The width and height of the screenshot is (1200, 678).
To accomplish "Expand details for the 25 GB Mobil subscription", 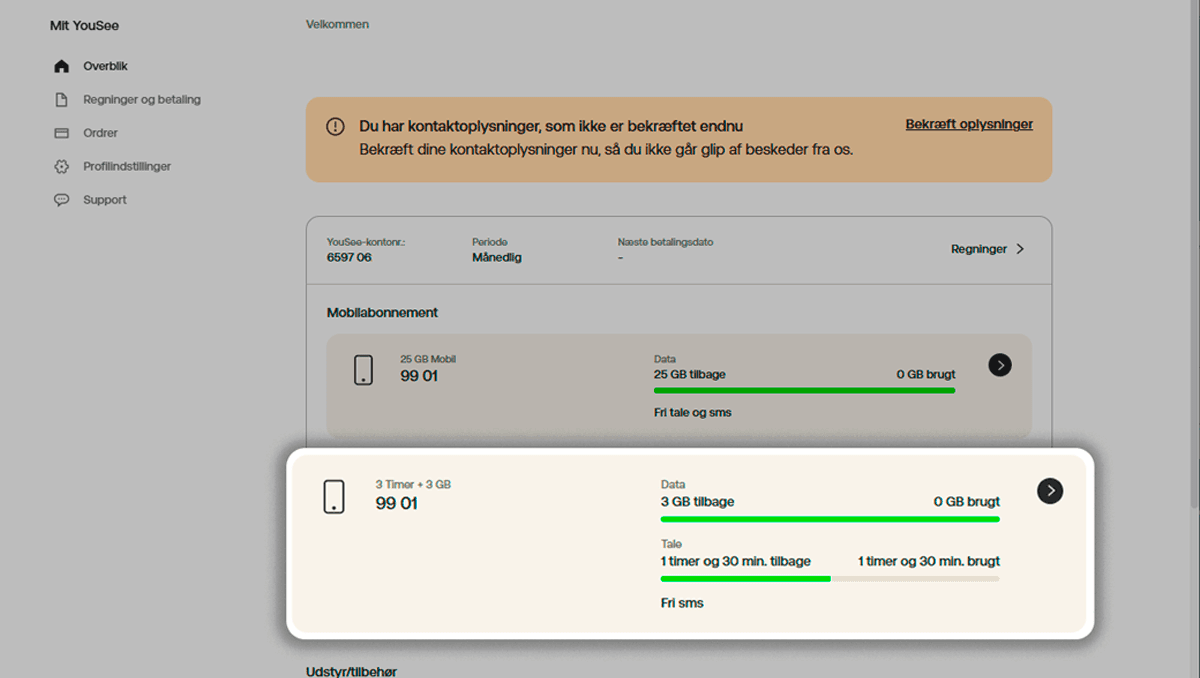I will point(1000,365).
